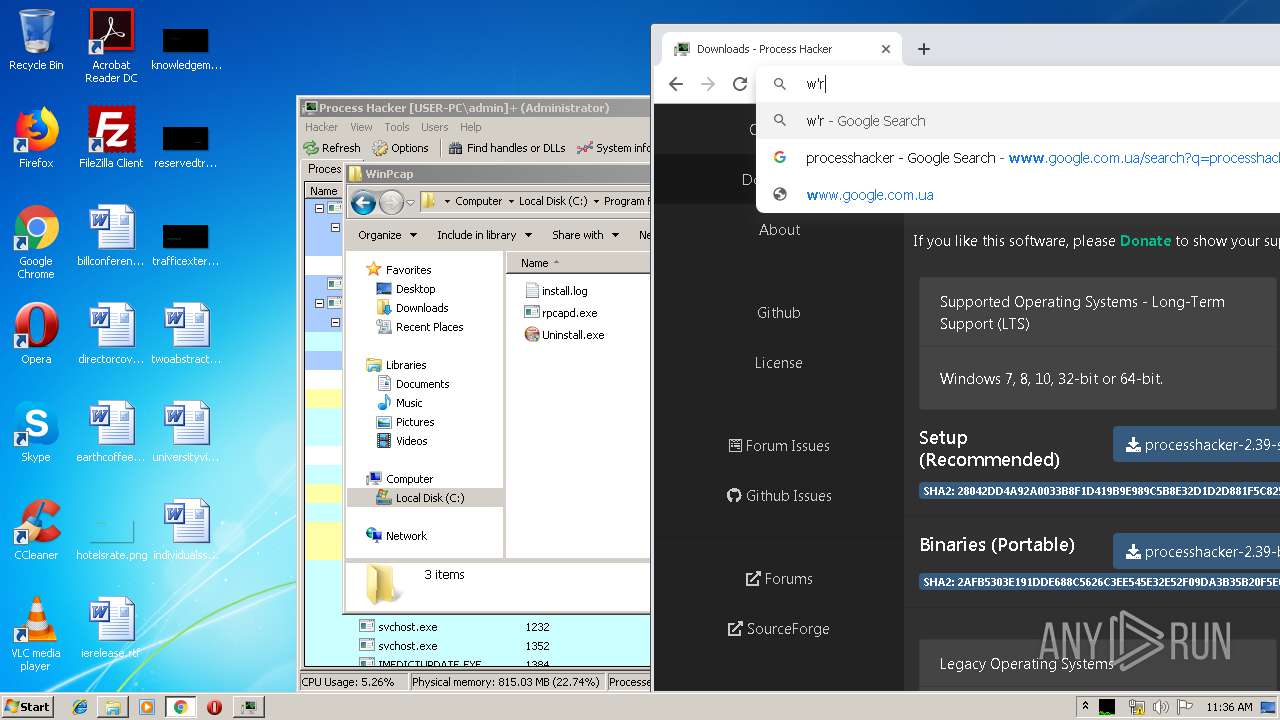
Task: Click Explorer forward navigation button
Action: click(x=391, y=203)
